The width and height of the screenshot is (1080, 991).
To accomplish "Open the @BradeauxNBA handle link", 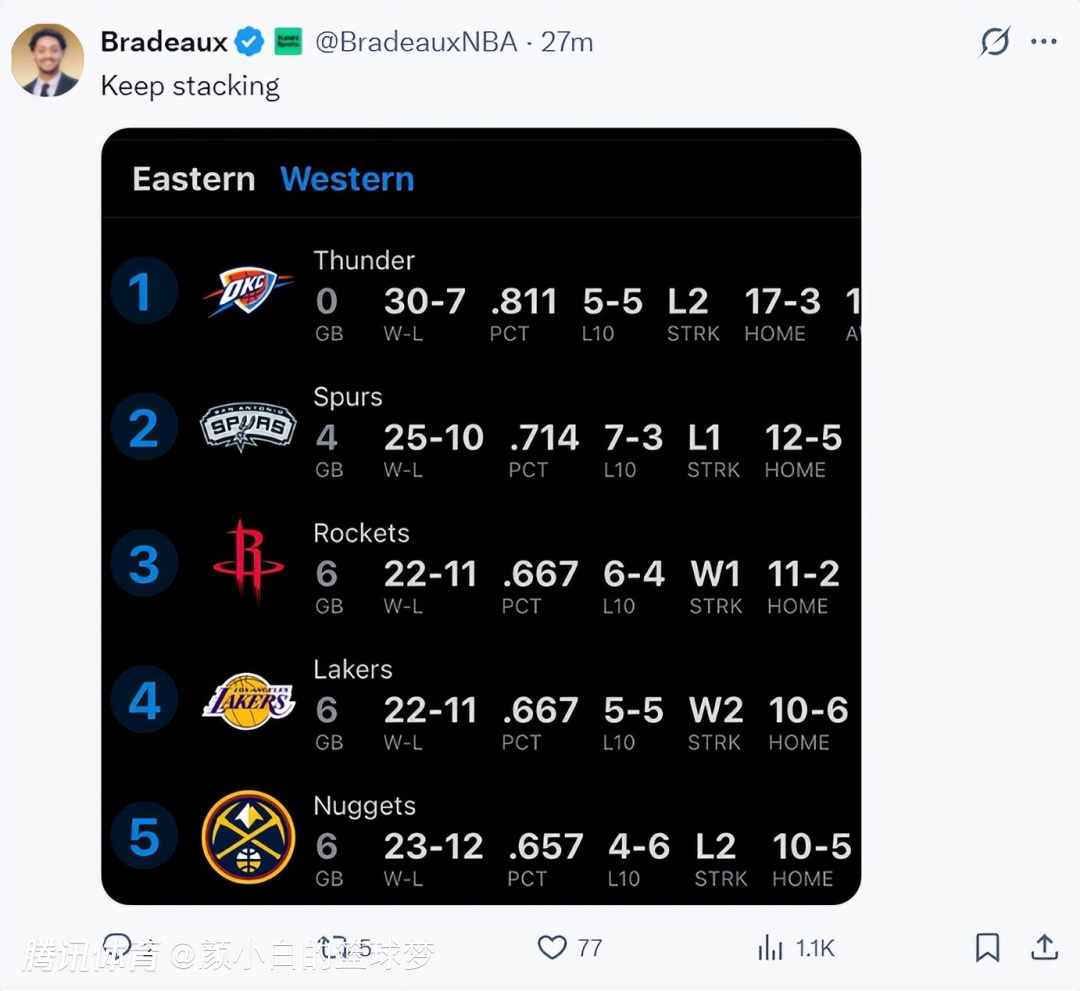I will click(x=416, y=42).
